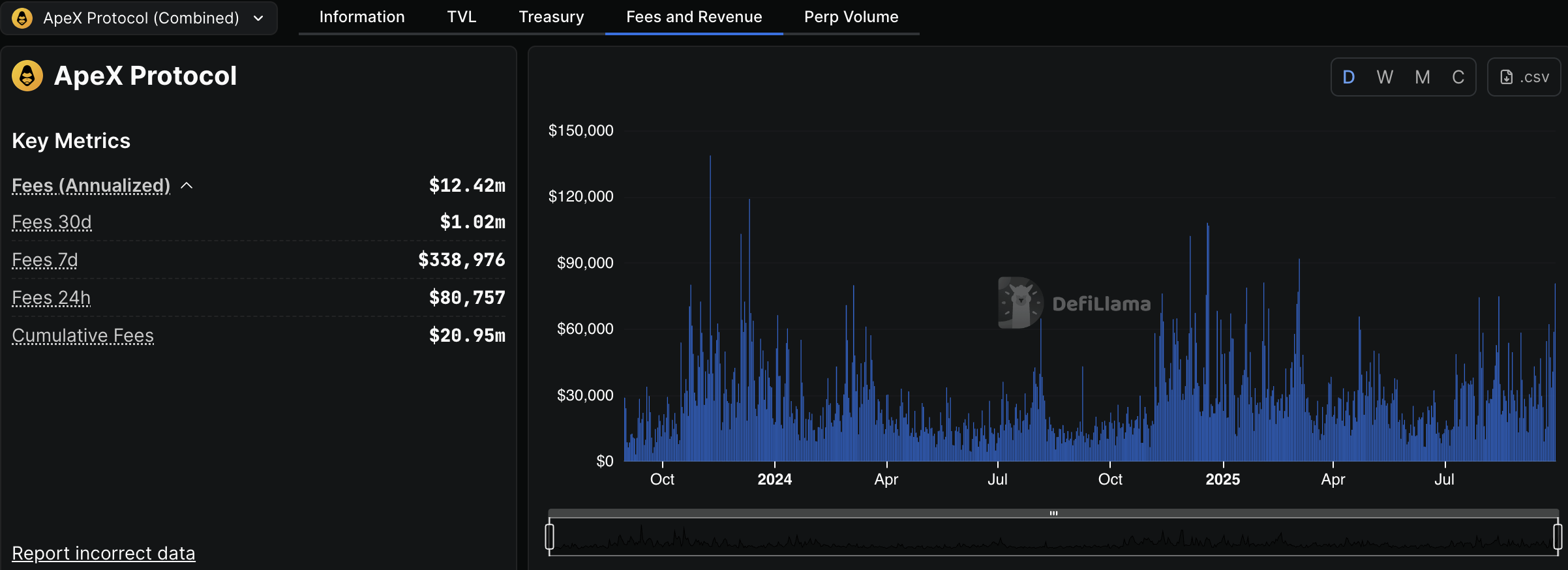Click the right handle of the range slider
Image resolution: width=1568 pixels, height=570 pixels.
pyautogui.click(x=1558, y=537)
